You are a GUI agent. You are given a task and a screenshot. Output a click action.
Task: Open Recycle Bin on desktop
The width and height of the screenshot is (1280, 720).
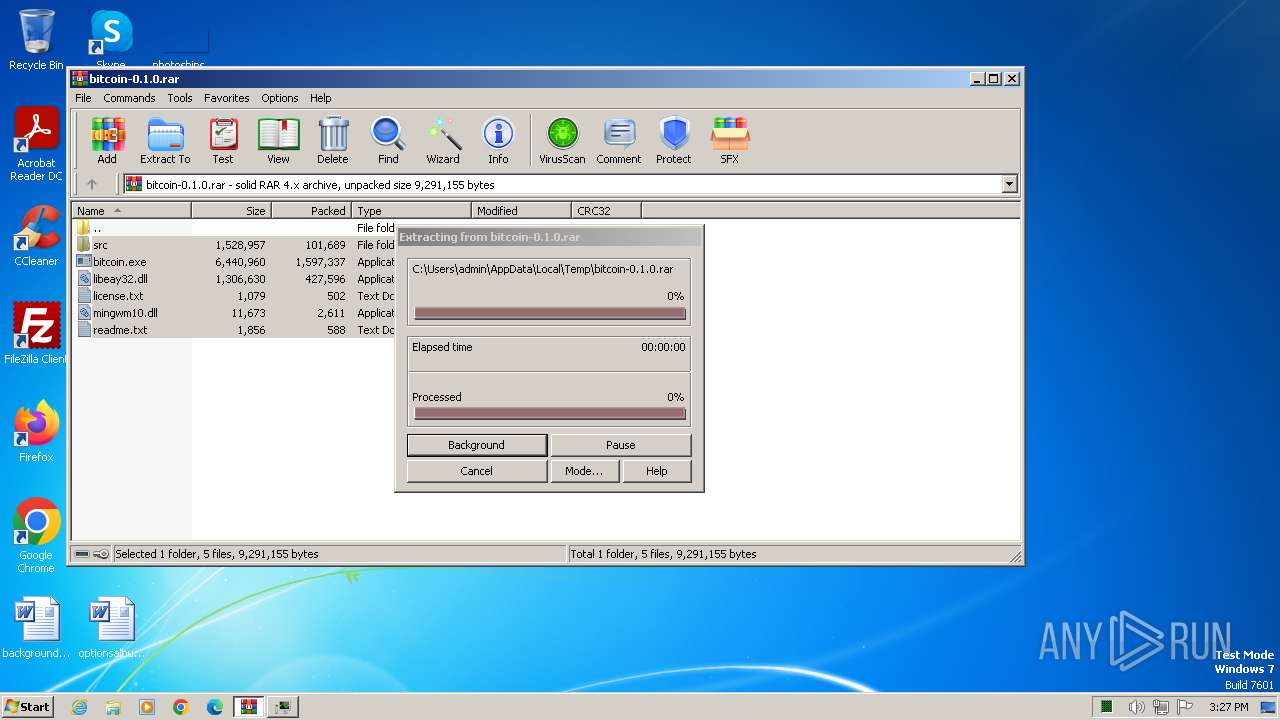(x=36, y=40)
